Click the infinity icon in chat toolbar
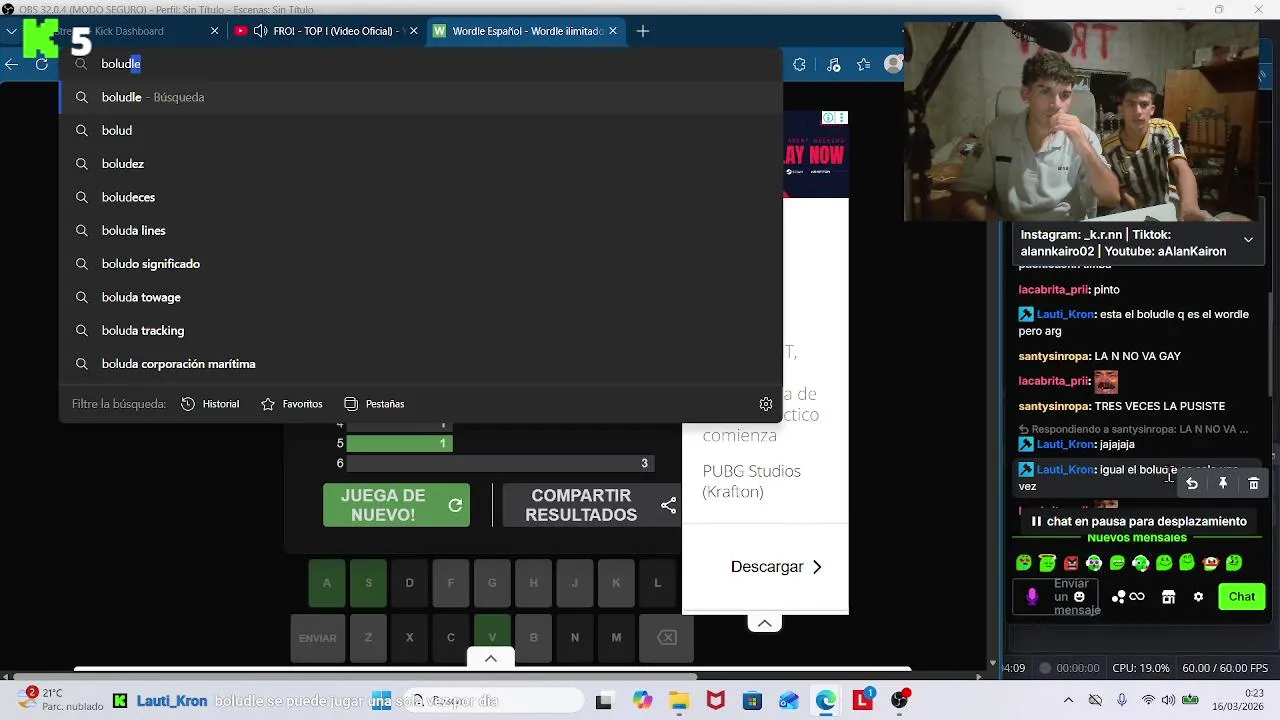This screenshot has height=720, width=1280. click(x=1137, y=597)
